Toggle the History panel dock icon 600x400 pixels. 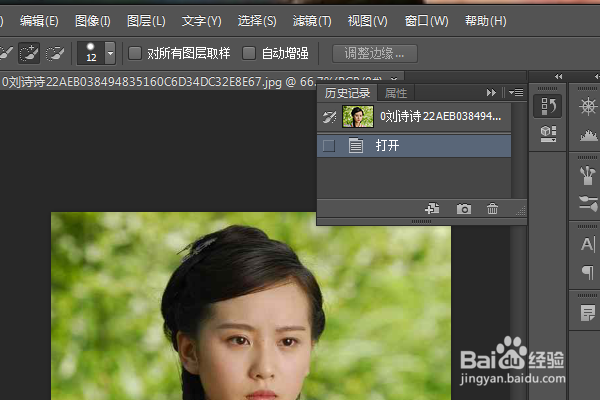point(548,106)
